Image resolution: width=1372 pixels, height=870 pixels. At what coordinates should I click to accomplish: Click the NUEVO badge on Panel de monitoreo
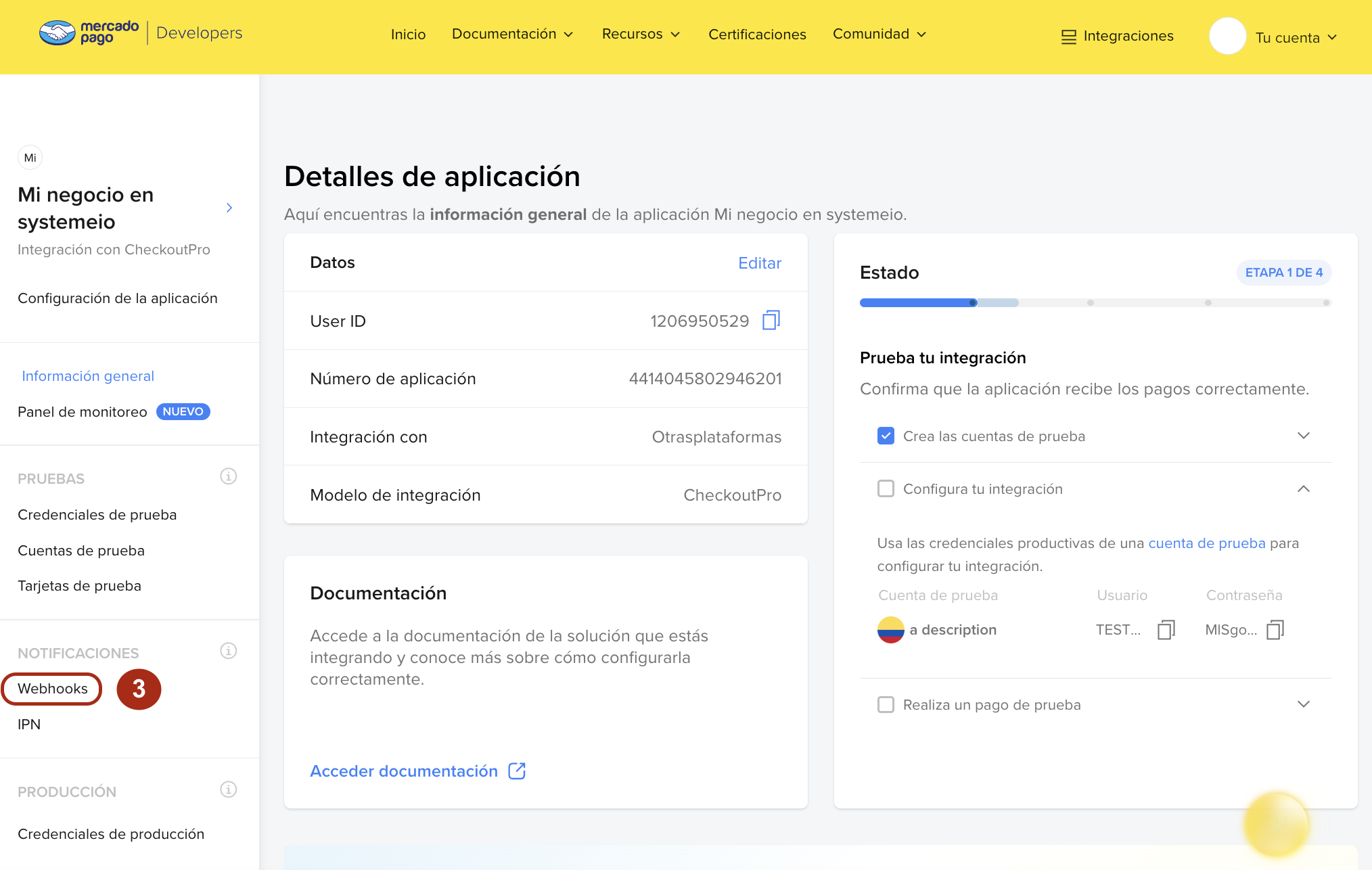tap(183, 411)
